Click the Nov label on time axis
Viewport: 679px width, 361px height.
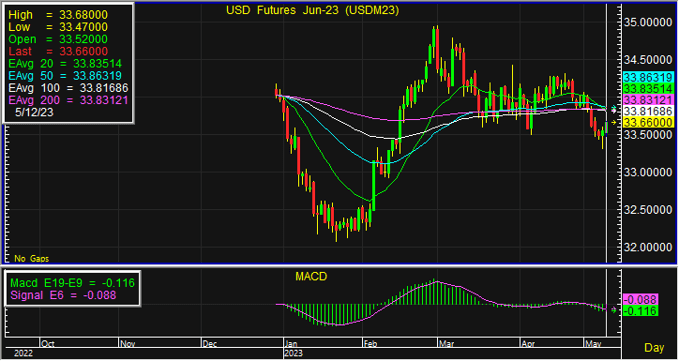[x=127, y=344]
